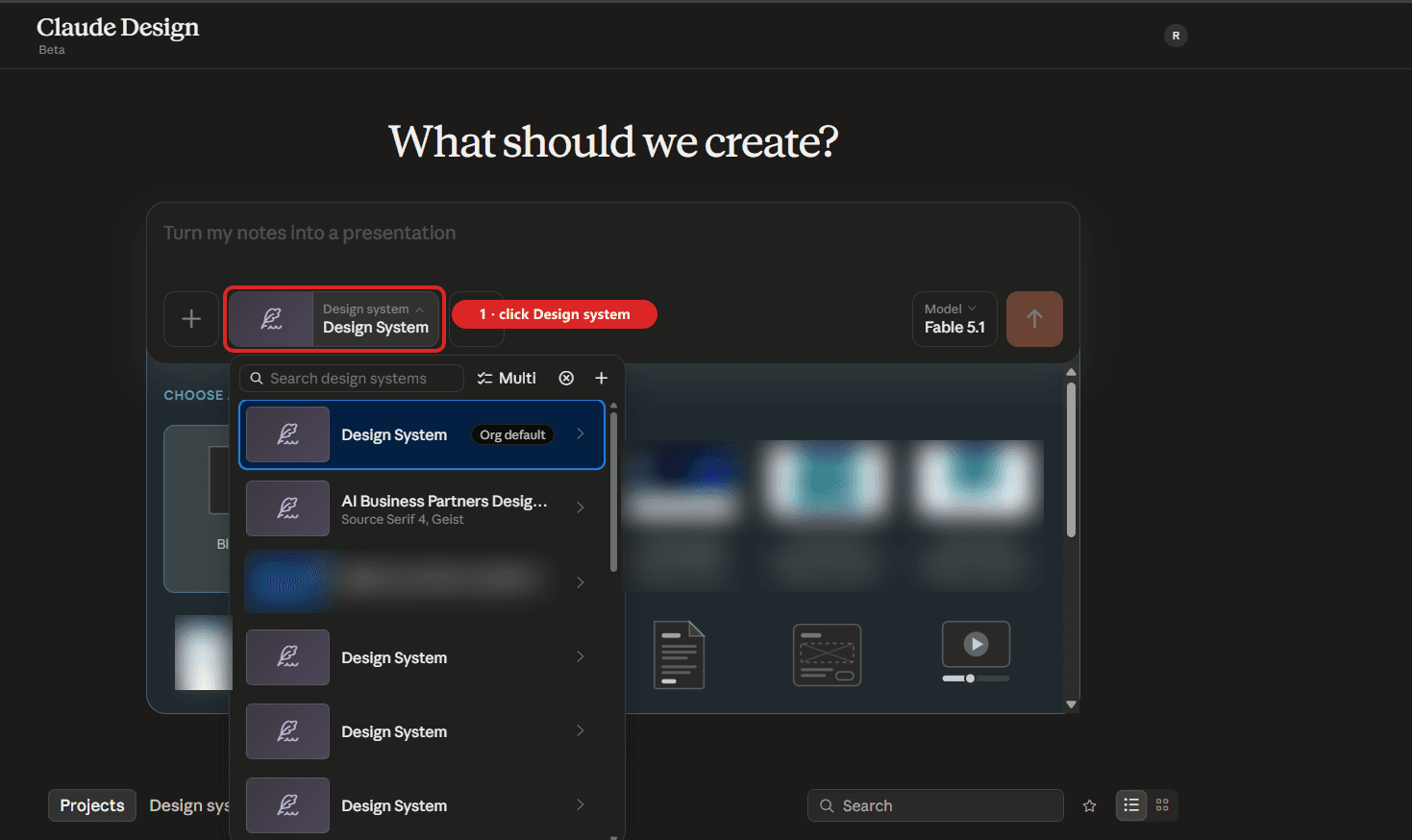The image size is (1412, 840).
Task: Click the first blurred template thumbnail
Action: click(x=681, y=481)
